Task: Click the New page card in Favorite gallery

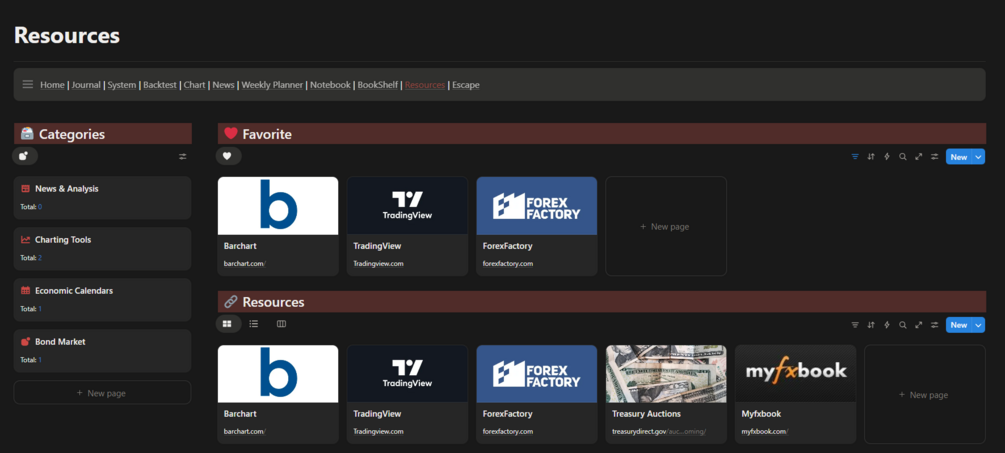Action: point(666,226)
